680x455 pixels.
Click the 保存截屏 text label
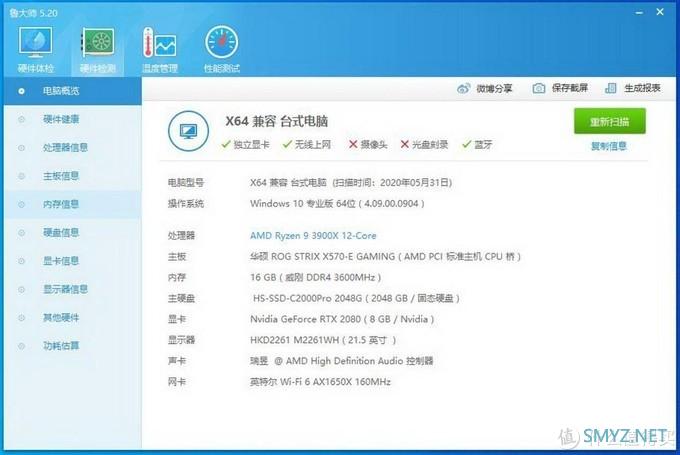click(569, 88)
